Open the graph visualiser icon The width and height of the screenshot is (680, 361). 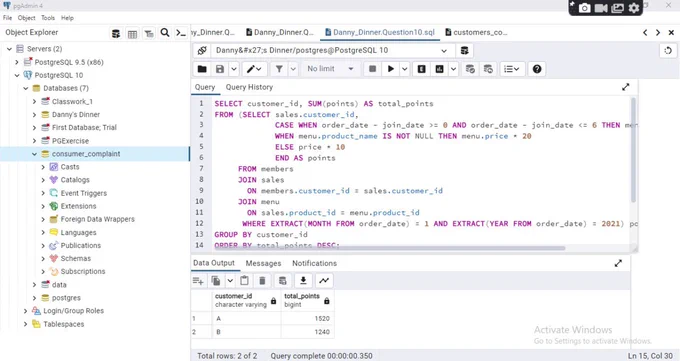pos(324,281)
